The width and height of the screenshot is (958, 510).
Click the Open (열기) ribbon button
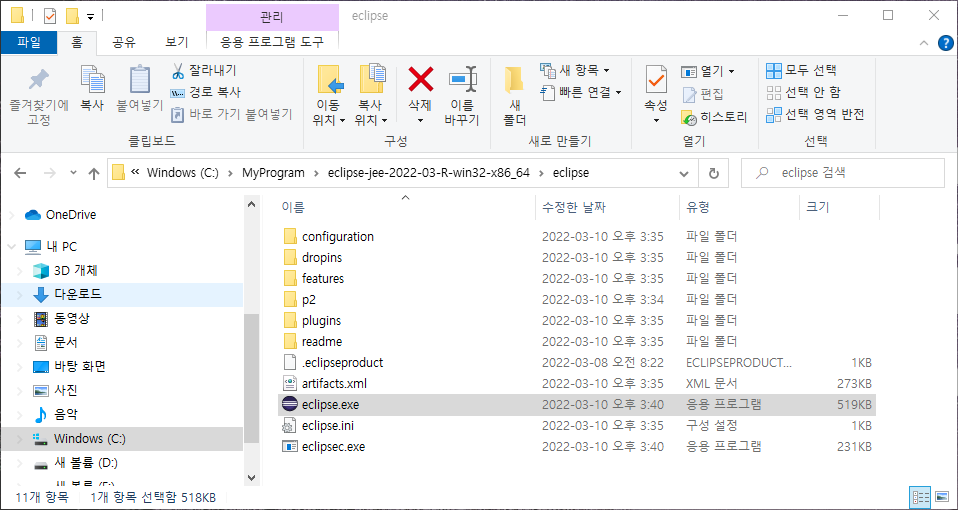(x=708, y=71)
